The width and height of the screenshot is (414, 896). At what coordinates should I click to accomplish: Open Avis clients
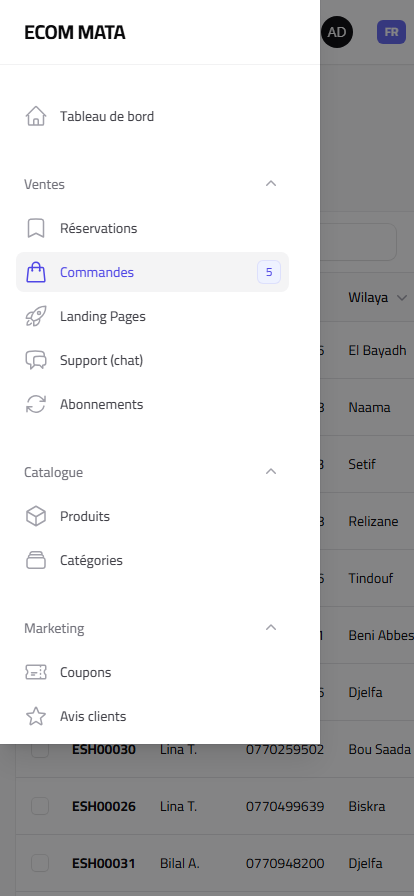152,716
